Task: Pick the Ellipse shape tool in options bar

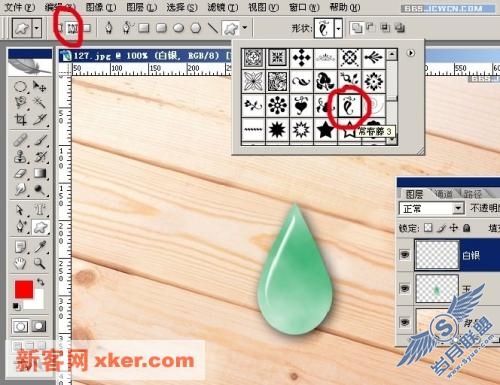Action: click(x=179, y=28)
